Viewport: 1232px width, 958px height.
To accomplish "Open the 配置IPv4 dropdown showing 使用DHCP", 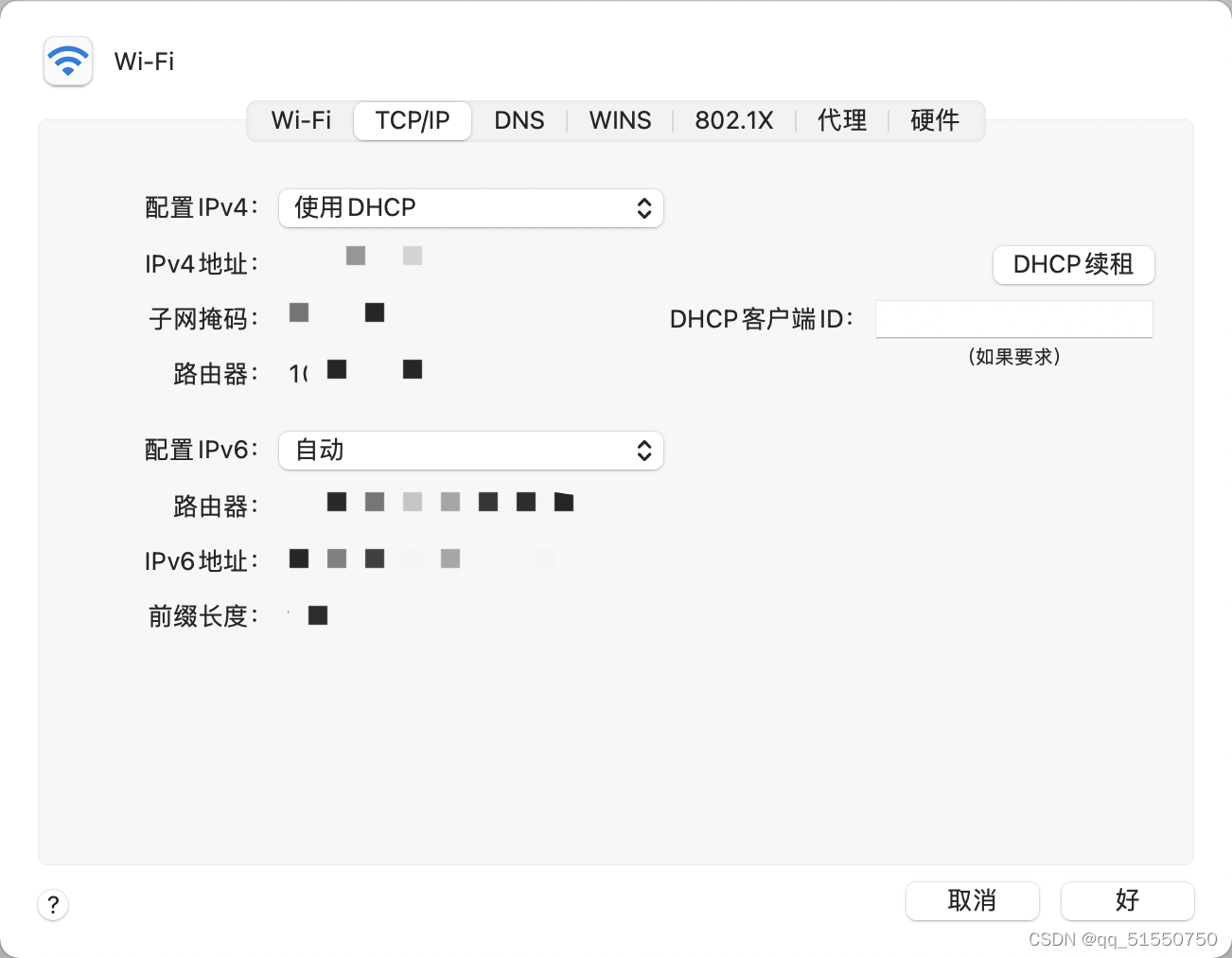I will point(470,208).
